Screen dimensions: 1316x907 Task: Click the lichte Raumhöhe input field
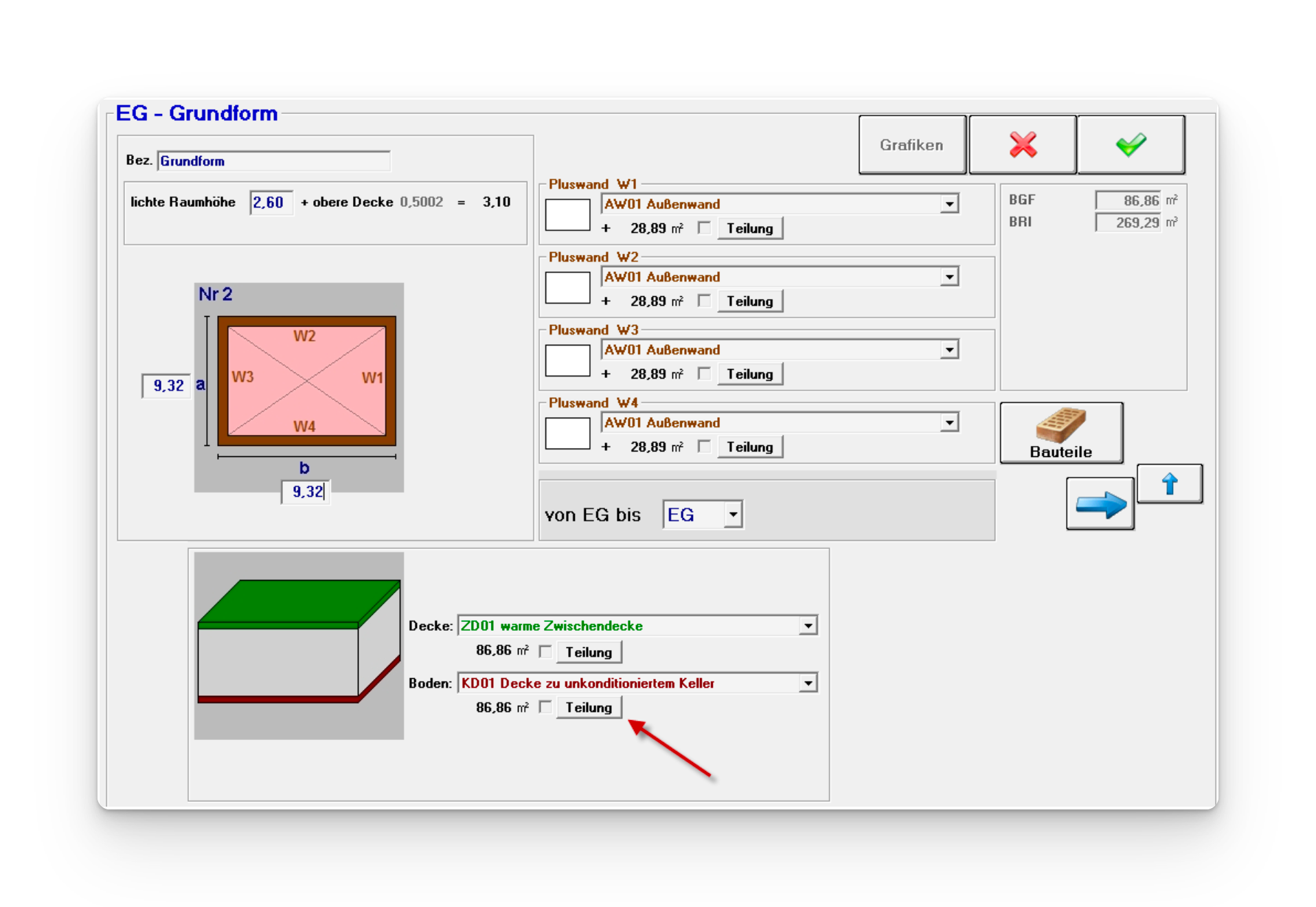point(271,203)
